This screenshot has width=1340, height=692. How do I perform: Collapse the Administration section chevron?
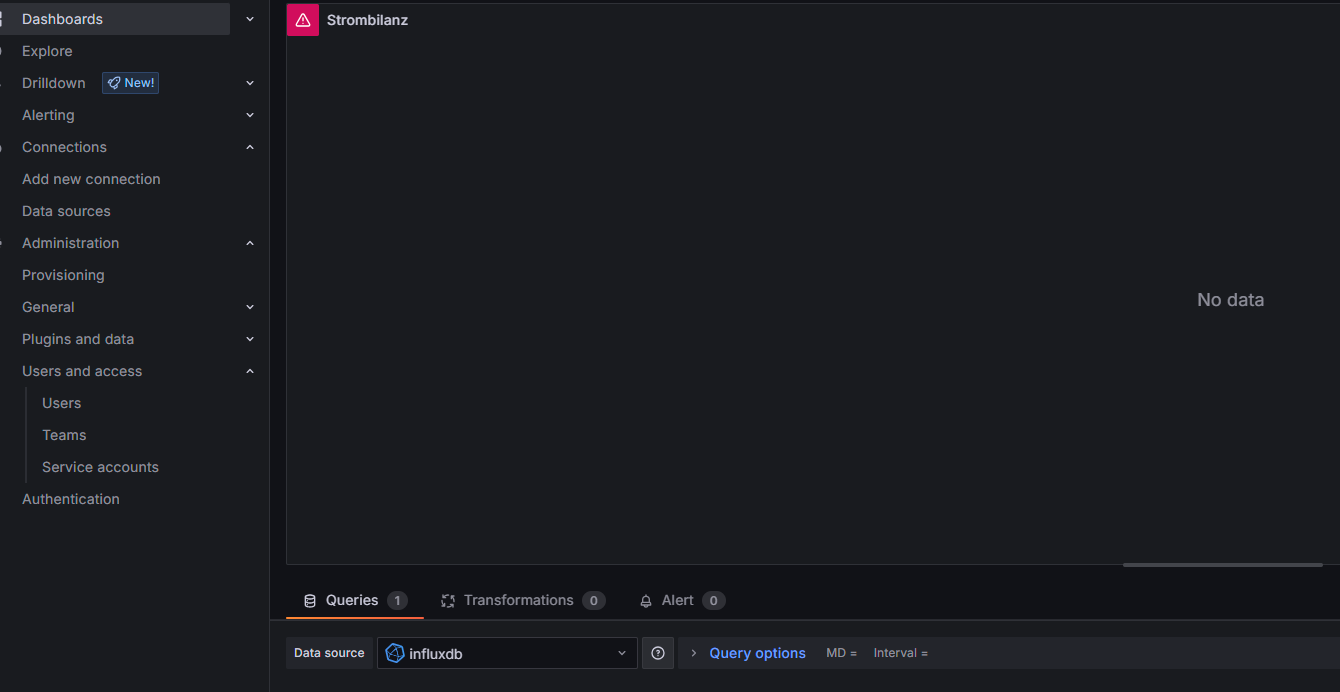pyautogui.click(x=250, y=243)
